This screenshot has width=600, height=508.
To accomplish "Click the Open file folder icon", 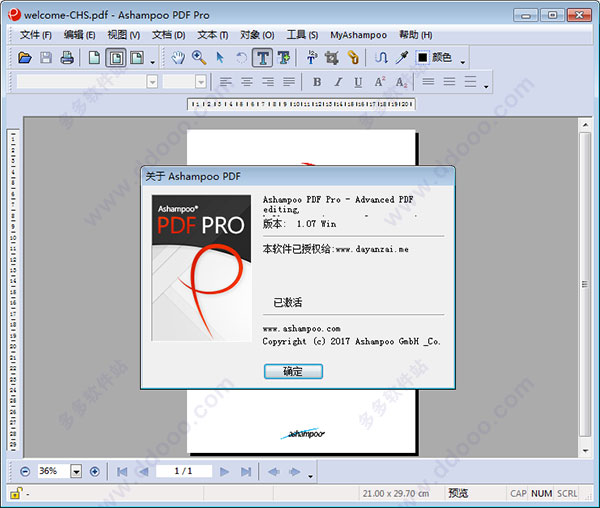I will 25,58.
